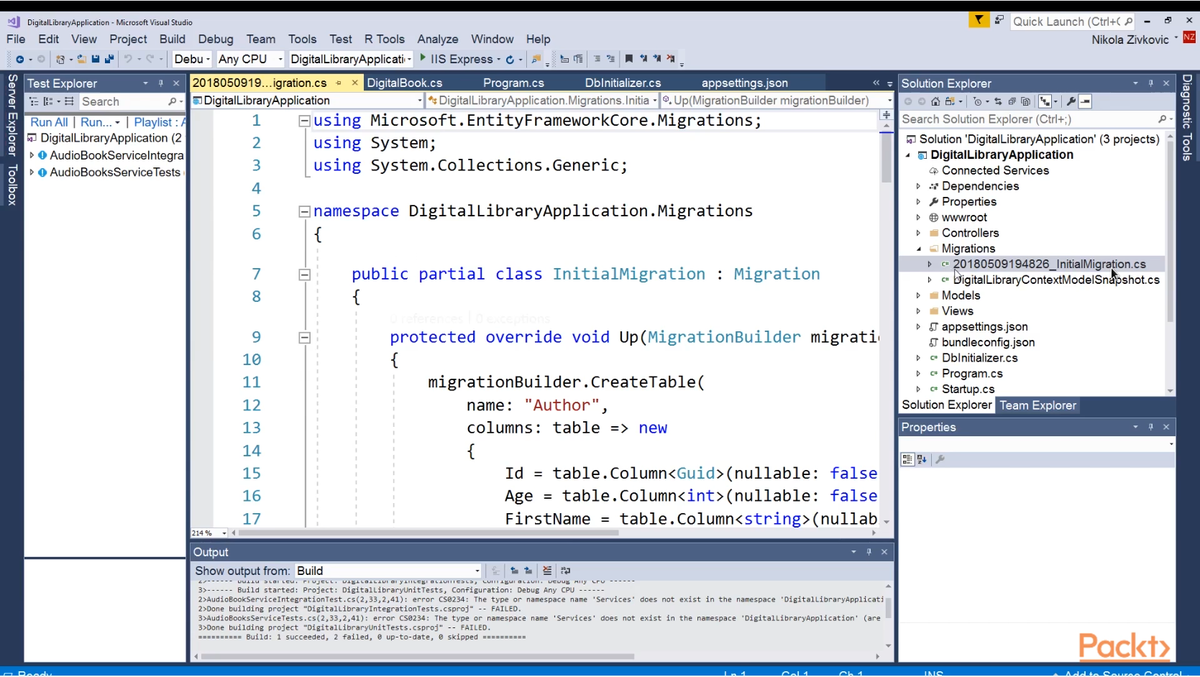Collapse the using directives at line 1
This screenshot has width=1200, height=677.
pos(304,120)
